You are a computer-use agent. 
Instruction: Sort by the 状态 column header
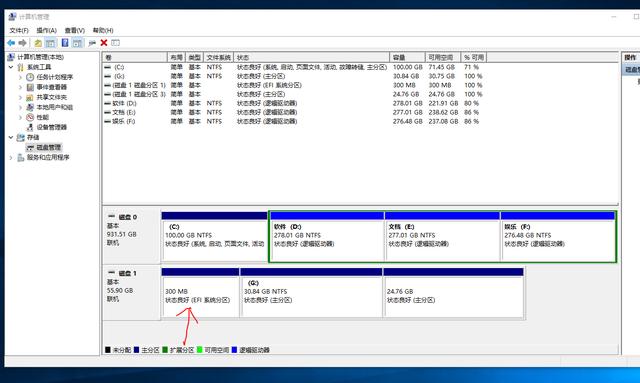(x=312, y=58)
